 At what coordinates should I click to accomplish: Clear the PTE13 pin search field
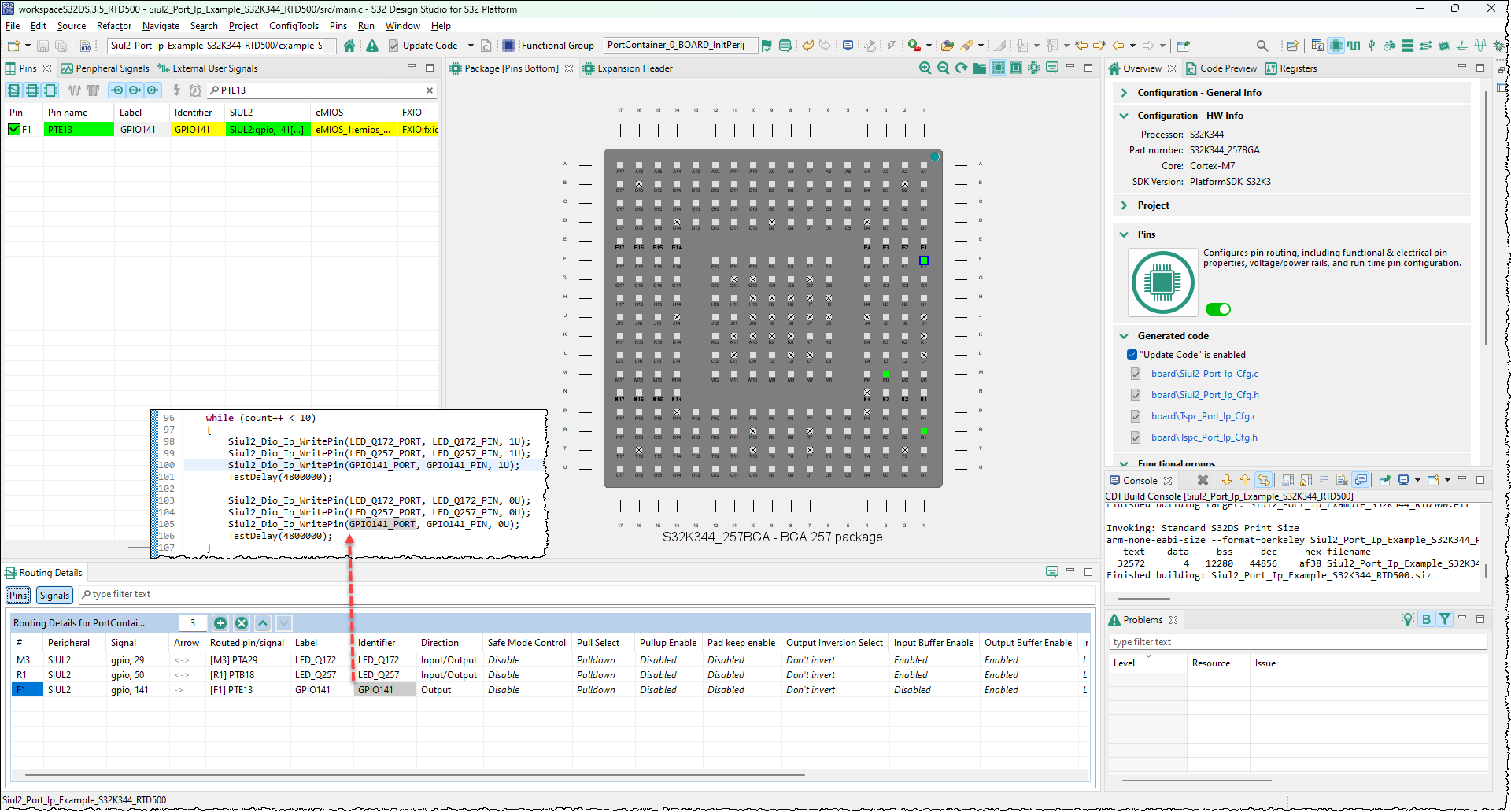(430, 90)
